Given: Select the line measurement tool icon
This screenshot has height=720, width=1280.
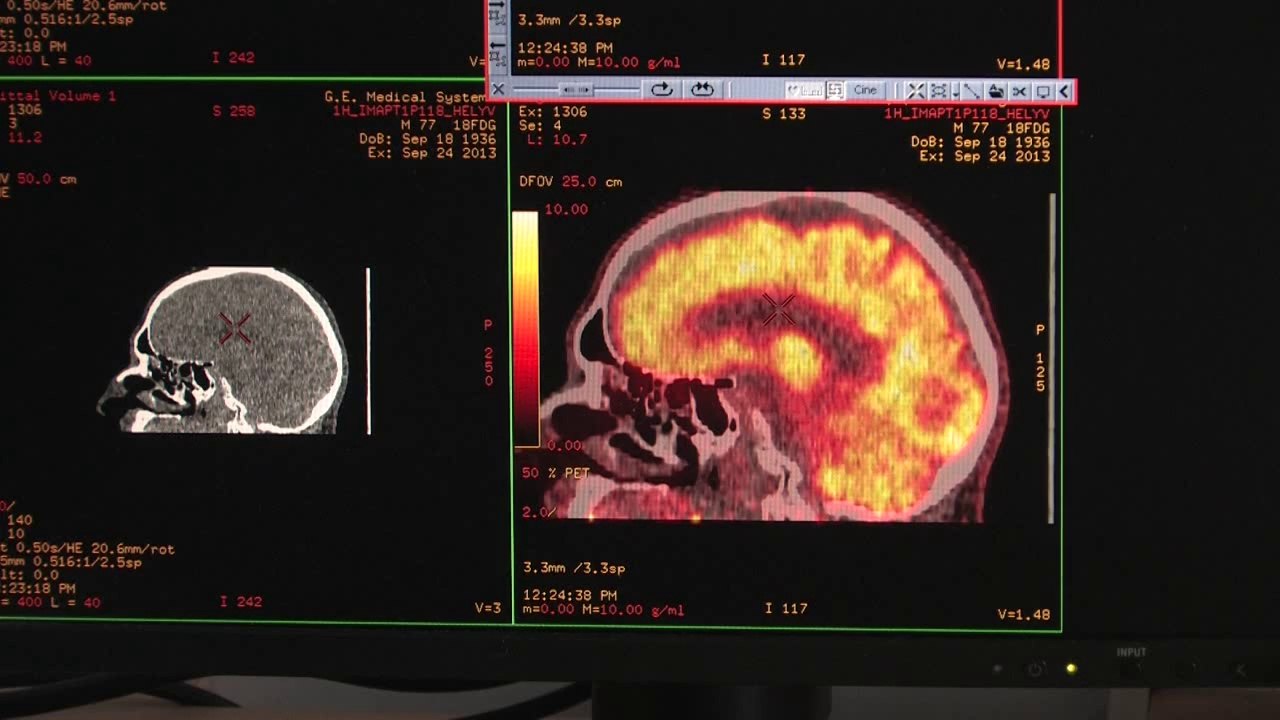Looking at the screenshot, I should 972,91.
